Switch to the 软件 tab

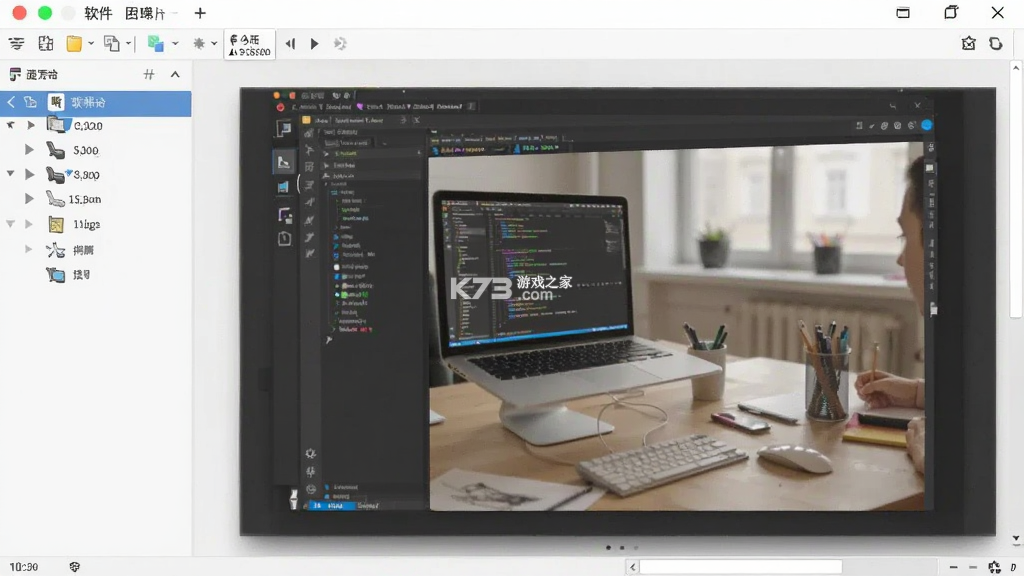pos(98,13)
